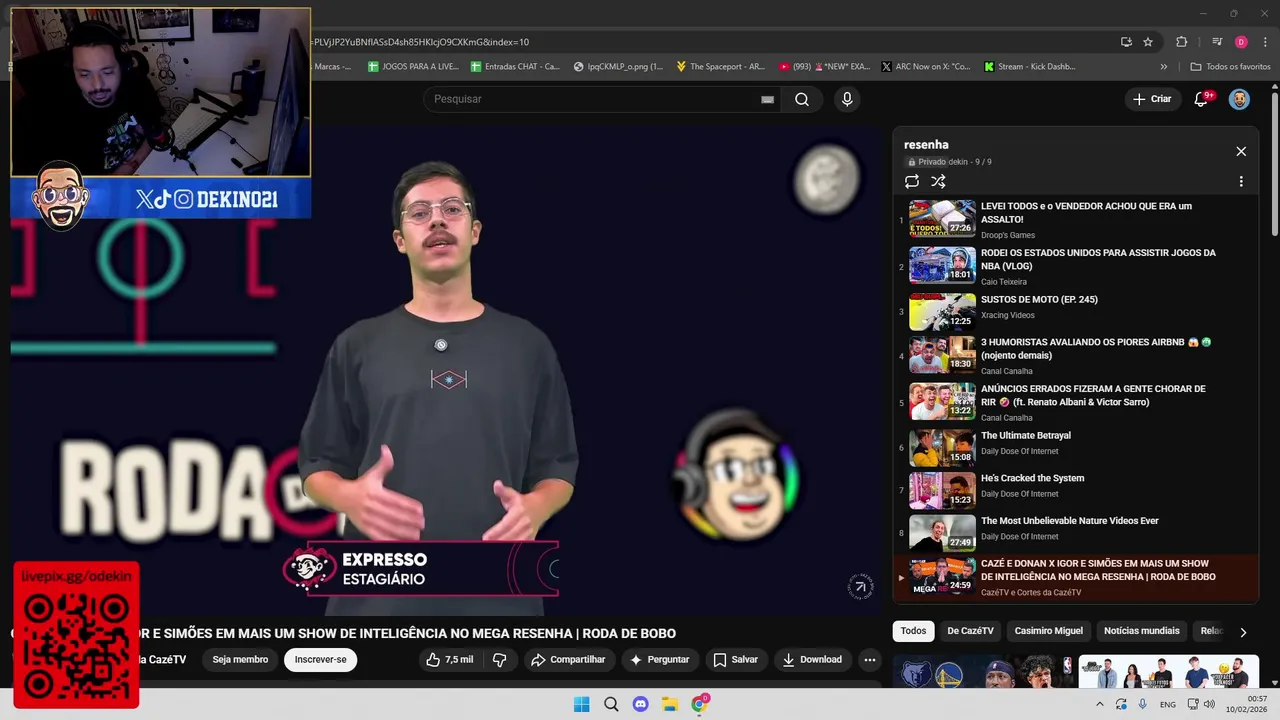Open 'ANÚNCIOS ERRADOS FIZERAM A GENTE CHORAR' title
The height and width of the screenshot is (720, 1280).
[x=1093, y=395]
